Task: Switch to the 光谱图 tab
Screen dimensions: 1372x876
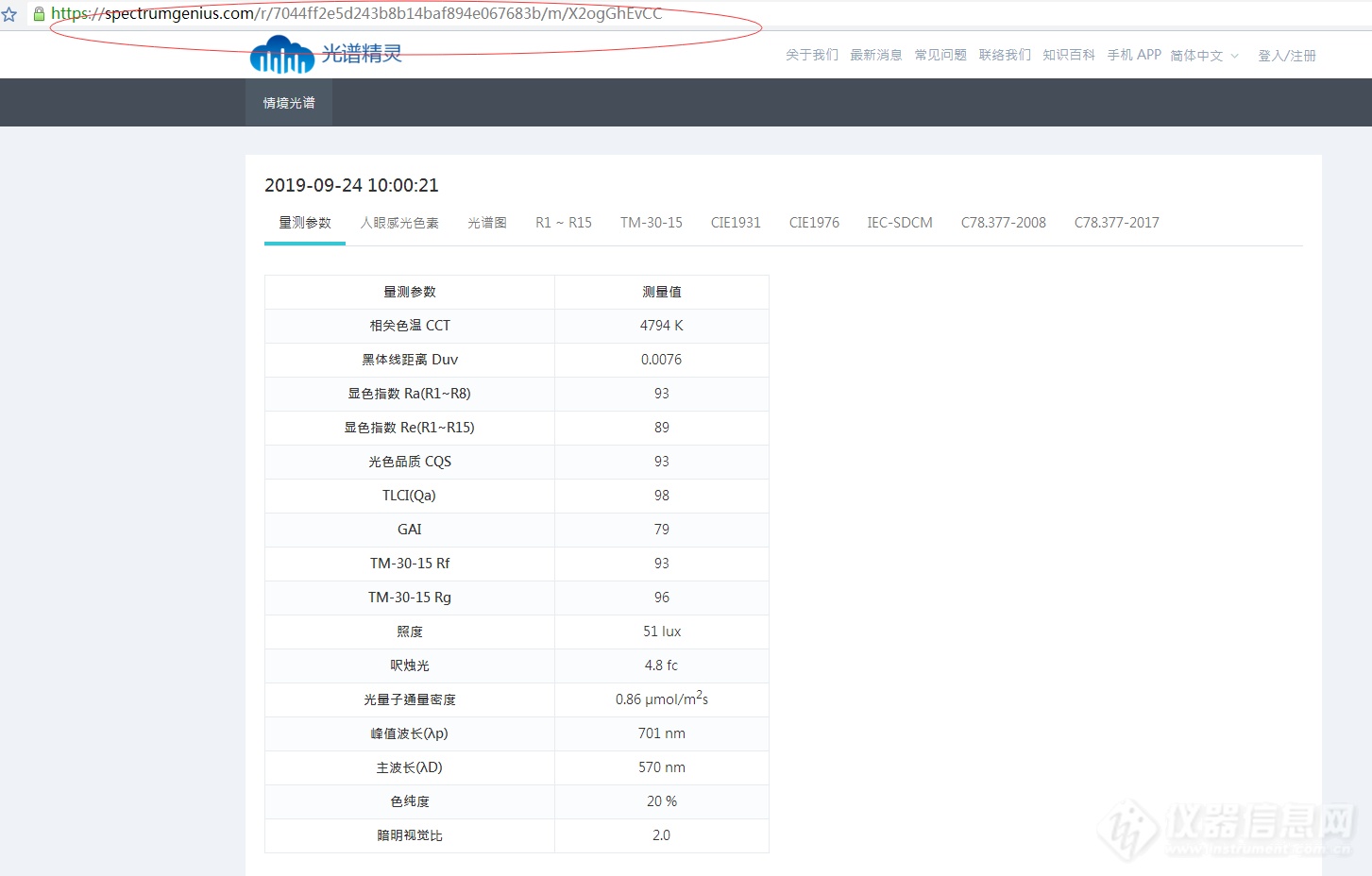Action: click(x=487, y=223)
